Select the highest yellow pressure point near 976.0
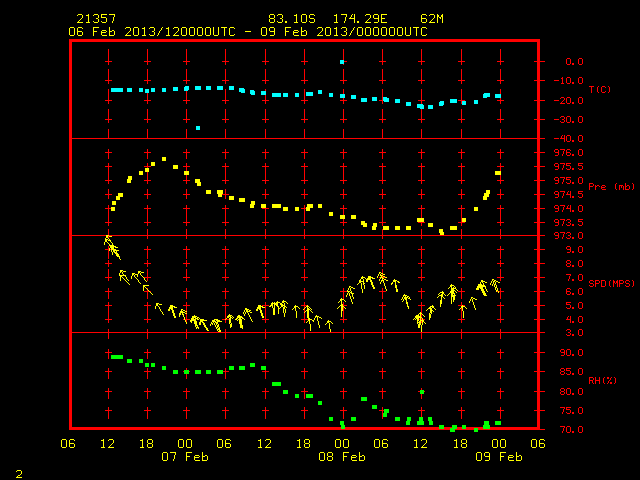The width and height of the screenshot is (640, 480). 164,159
